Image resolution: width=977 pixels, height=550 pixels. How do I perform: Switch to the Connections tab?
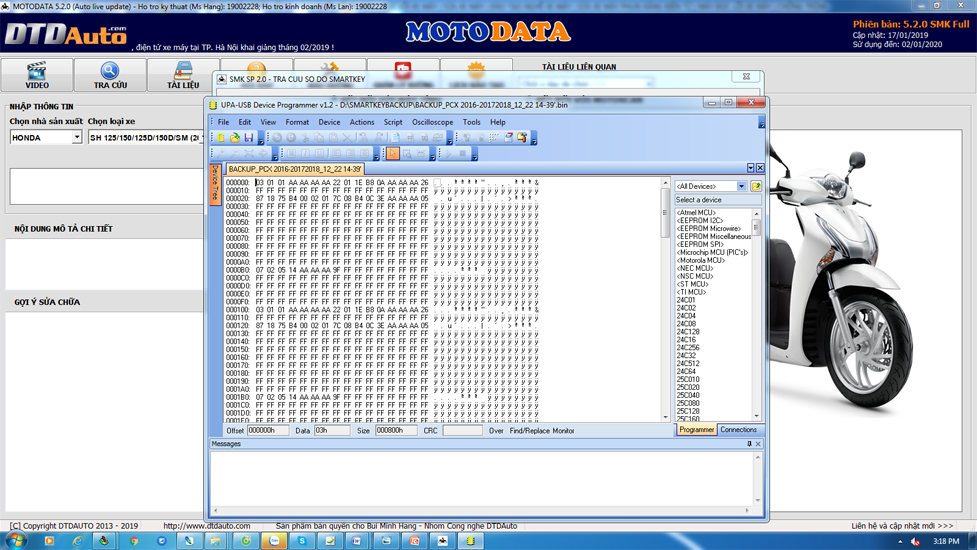738,430
